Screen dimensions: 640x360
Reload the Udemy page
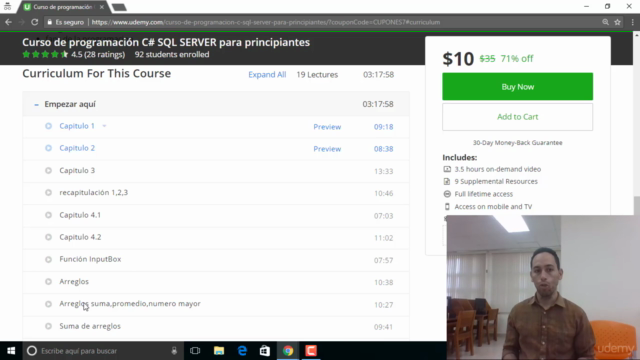coord(35,22)
